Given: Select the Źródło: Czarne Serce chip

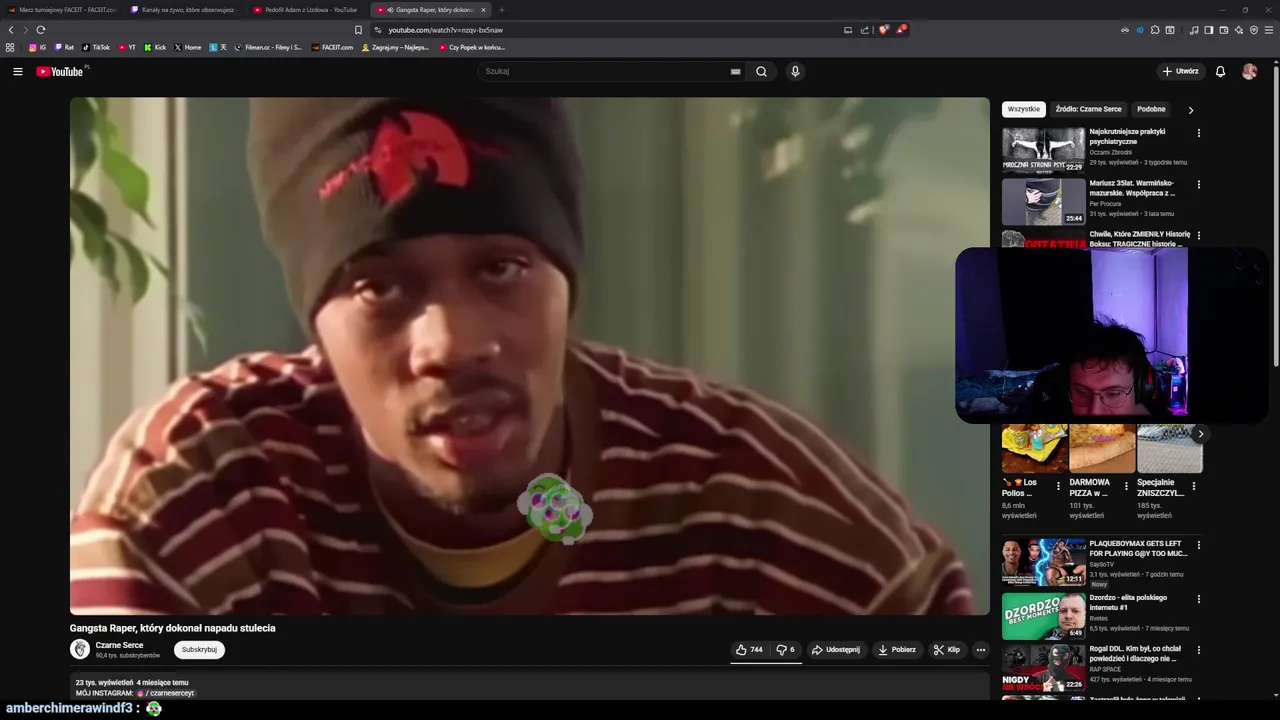Looking at the screenshot, I should pyautogui.click(x=1088, y=109).
